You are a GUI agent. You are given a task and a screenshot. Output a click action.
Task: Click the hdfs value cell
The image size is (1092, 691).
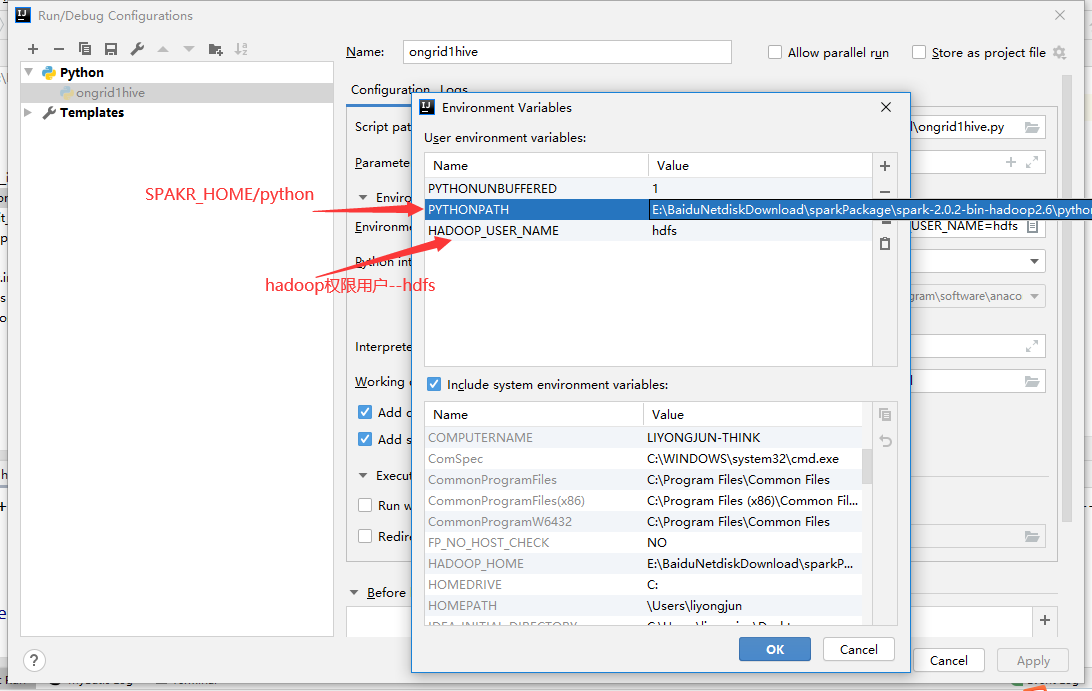coord(664,231)
